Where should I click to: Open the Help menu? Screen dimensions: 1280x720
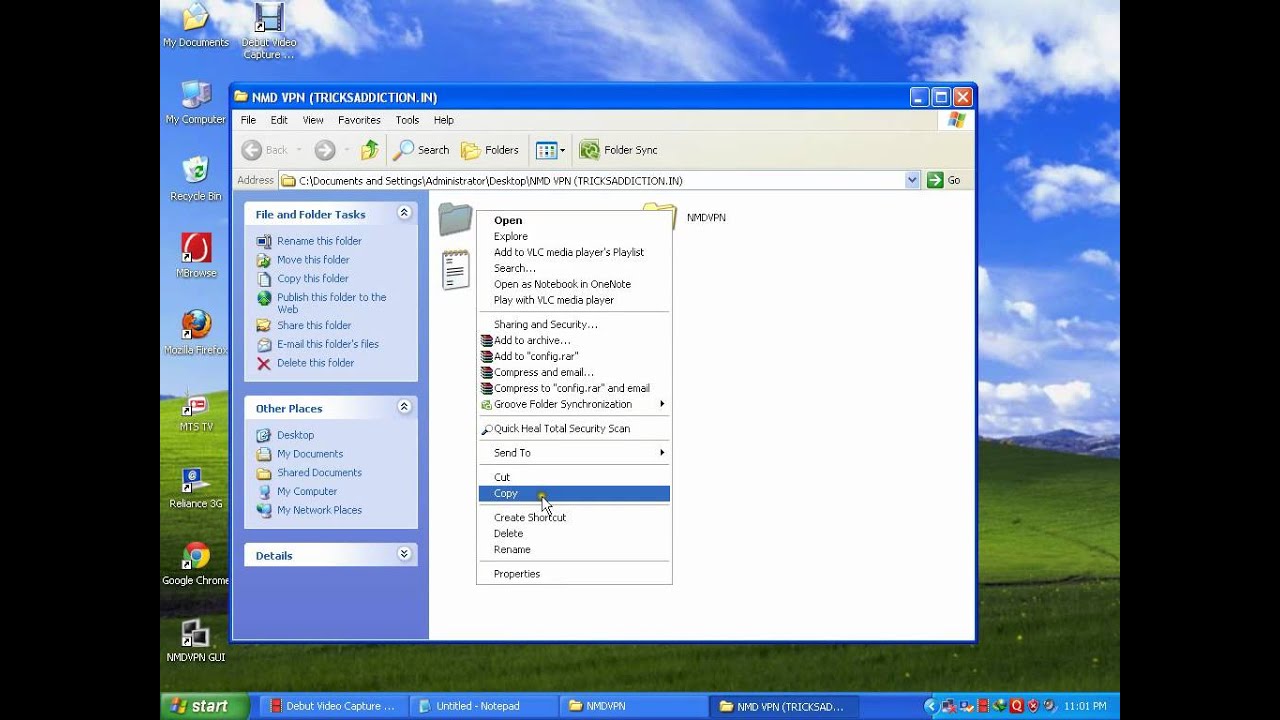pos(443,120)
